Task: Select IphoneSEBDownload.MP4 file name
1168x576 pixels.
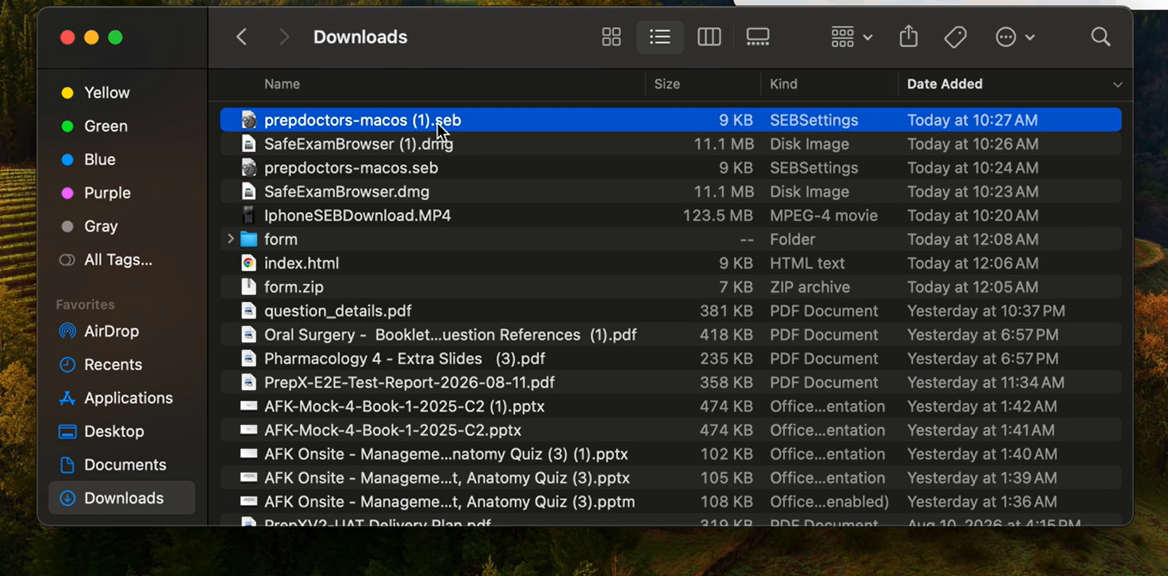Action: [x=358, y=215]
